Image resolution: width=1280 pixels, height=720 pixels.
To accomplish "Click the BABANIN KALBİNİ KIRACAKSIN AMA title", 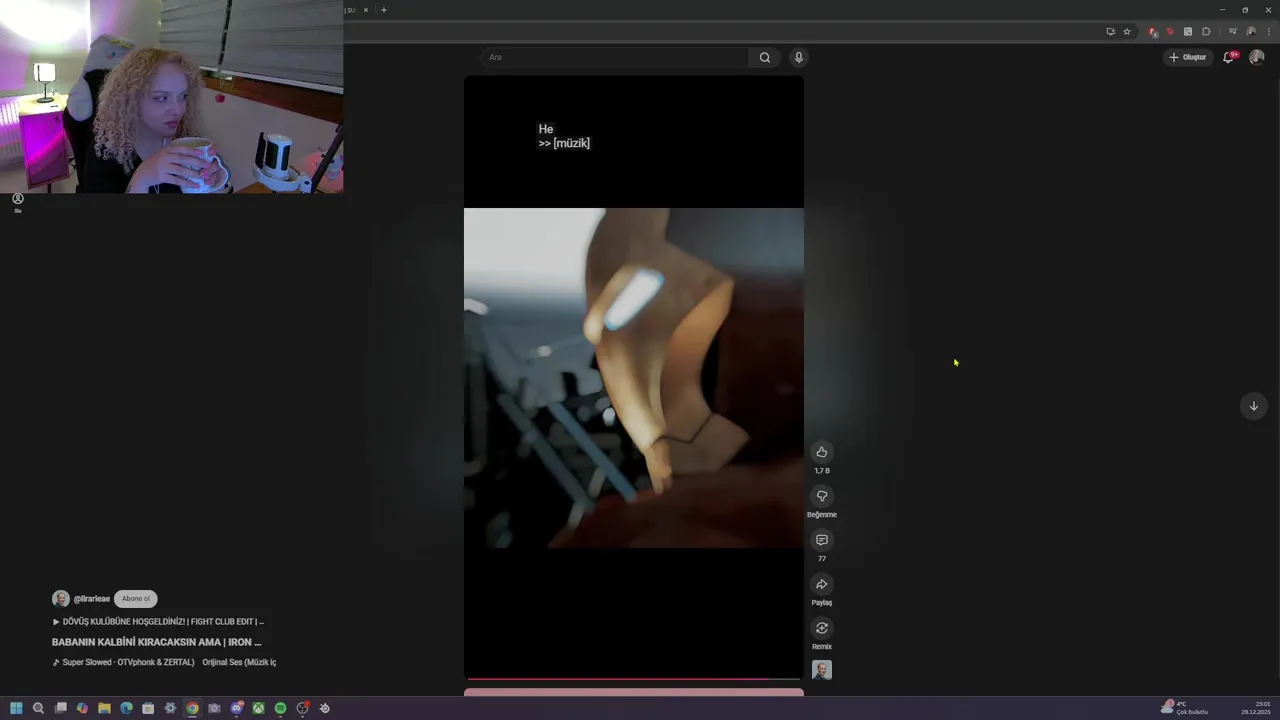I will click(156, 642).
